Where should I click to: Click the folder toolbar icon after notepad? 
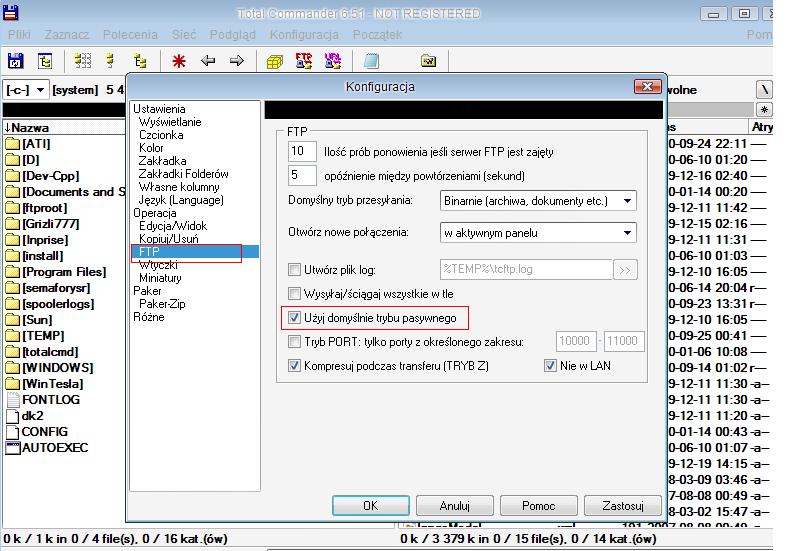428,61
